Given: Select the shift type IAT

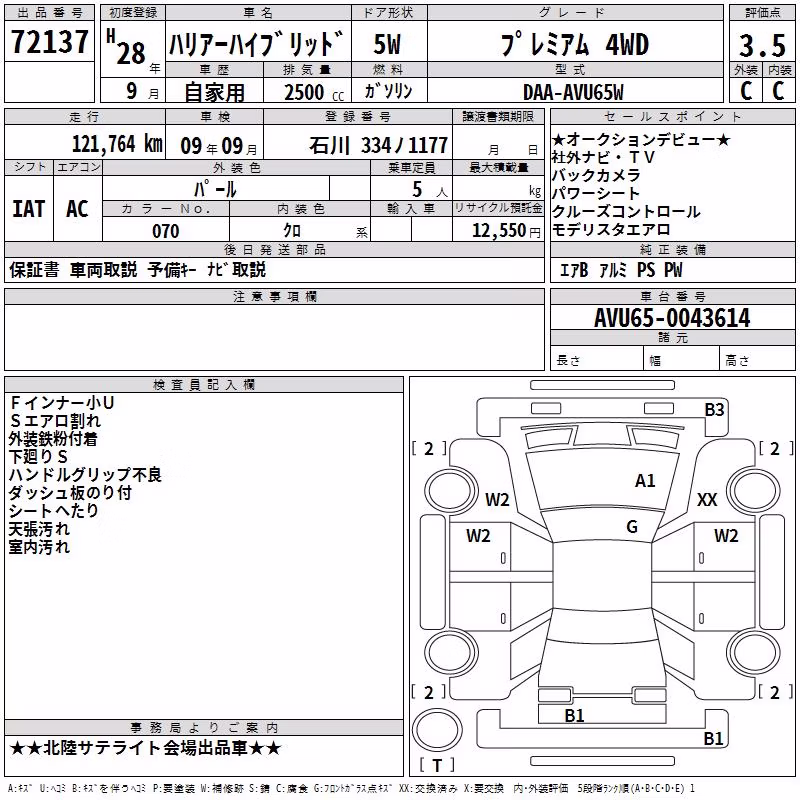Looking at the screenshot, I should [x=29, y=209].
